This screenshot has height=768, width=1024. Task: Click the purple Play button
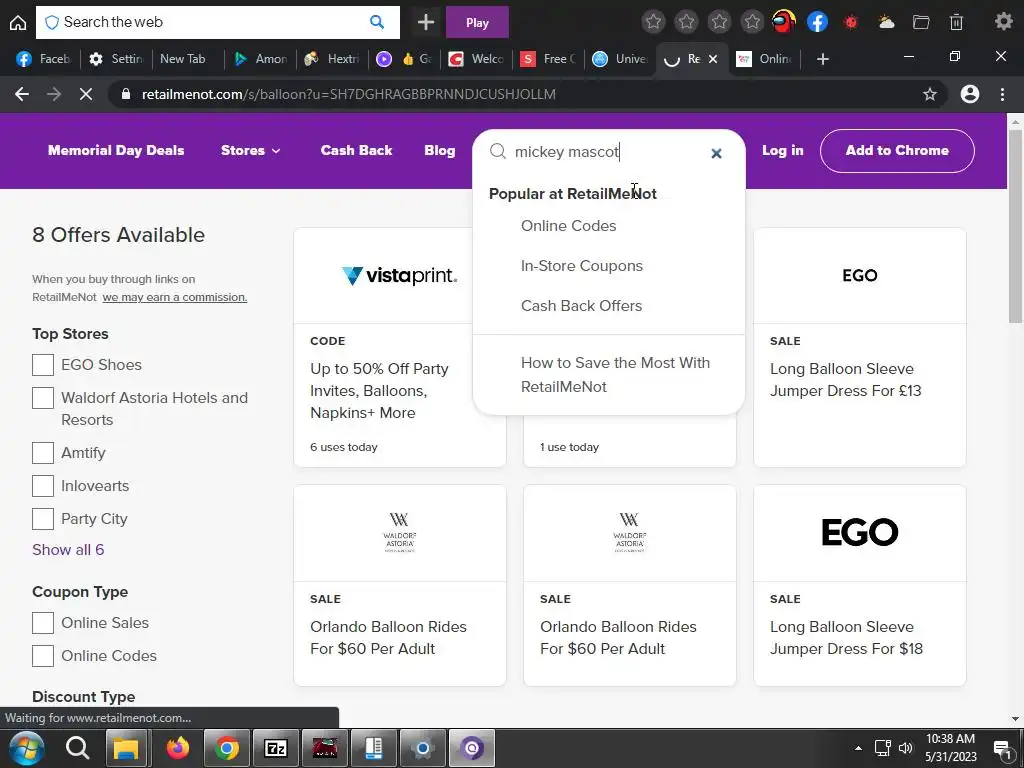pyautogui.click(x=477, y=22)
